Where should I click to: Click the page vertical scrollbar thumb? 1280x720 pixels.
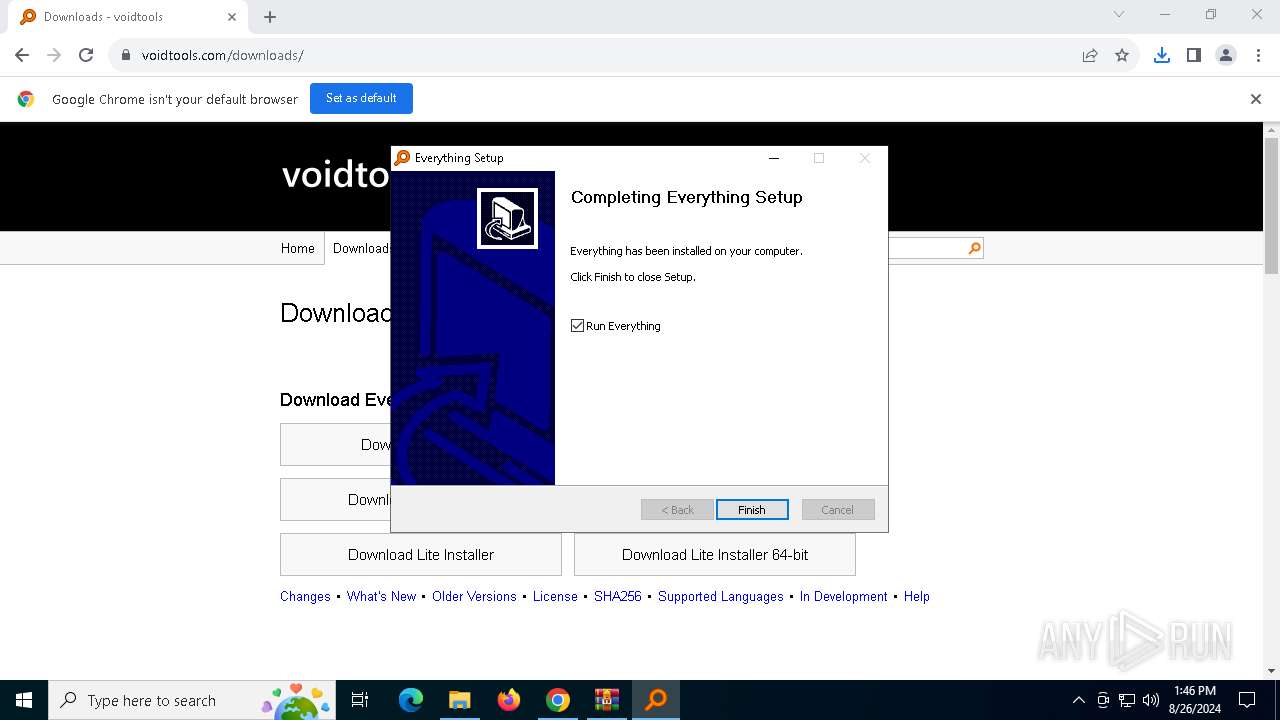(x=1271, y=205)
